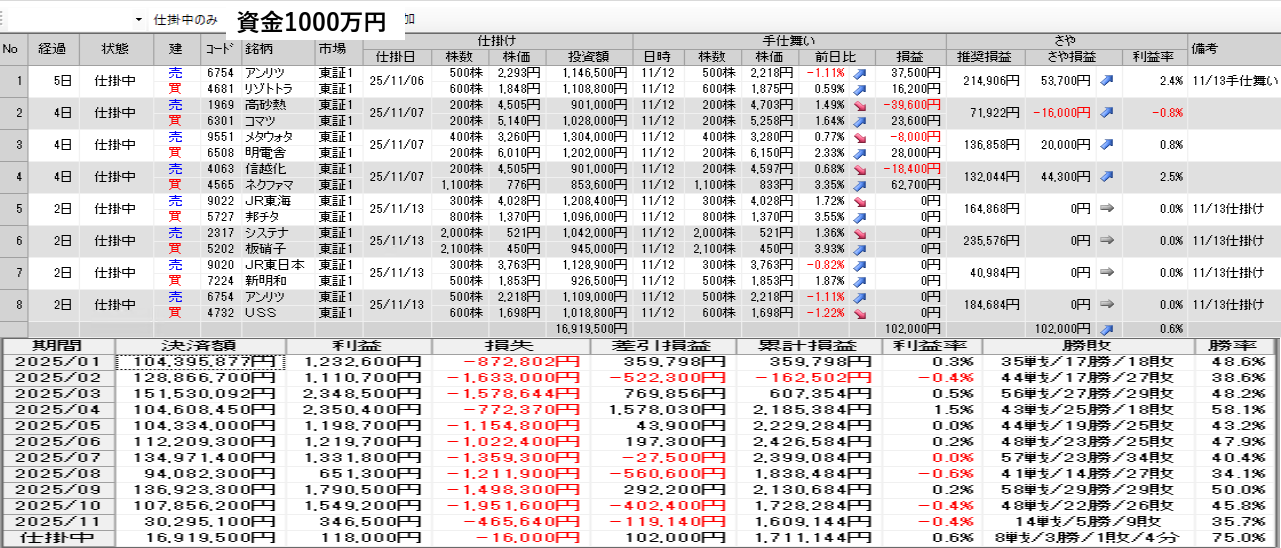Click blue arrow in totals row beside 102,000円
This screenshot has width=1281, height=548.
1106,328
